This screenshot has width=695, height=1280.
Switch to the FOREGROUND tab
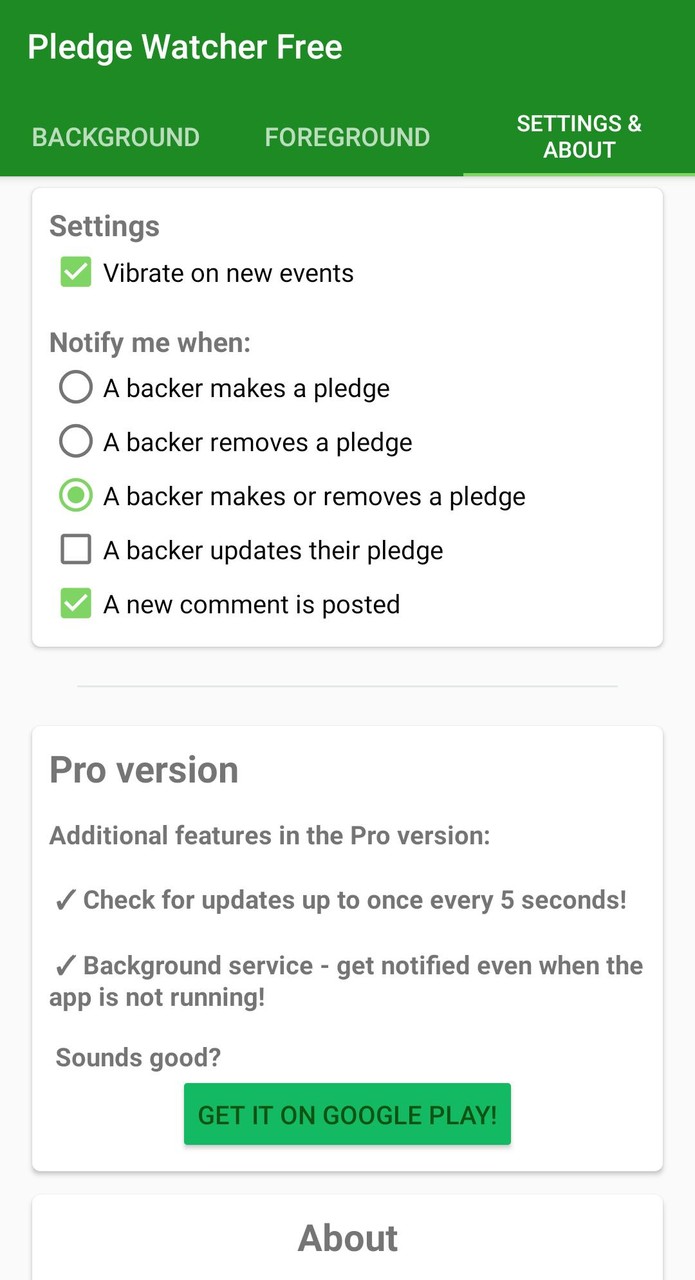click(x=347, y=137)
